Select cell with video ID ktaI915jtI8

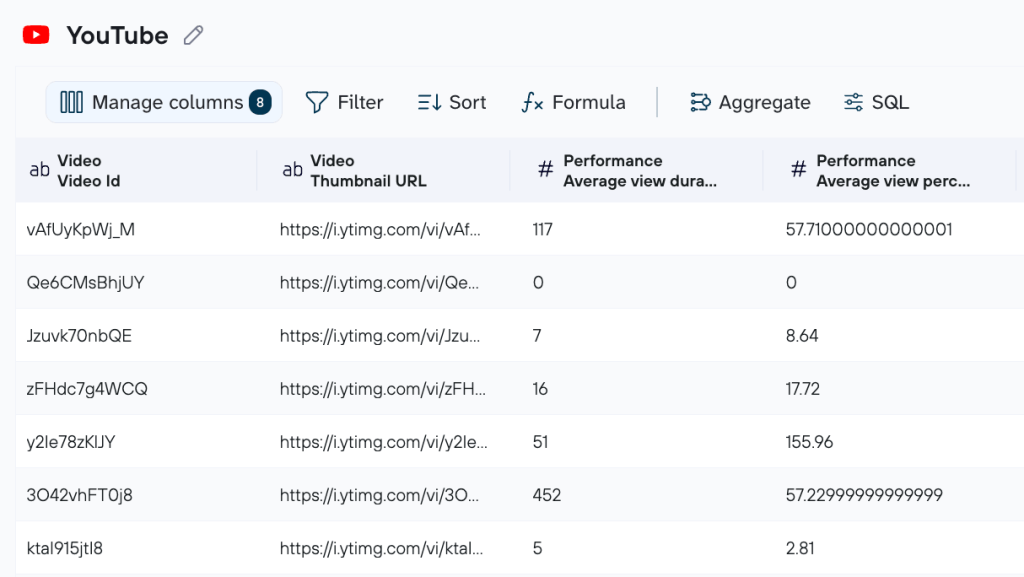tap(136, 548)
